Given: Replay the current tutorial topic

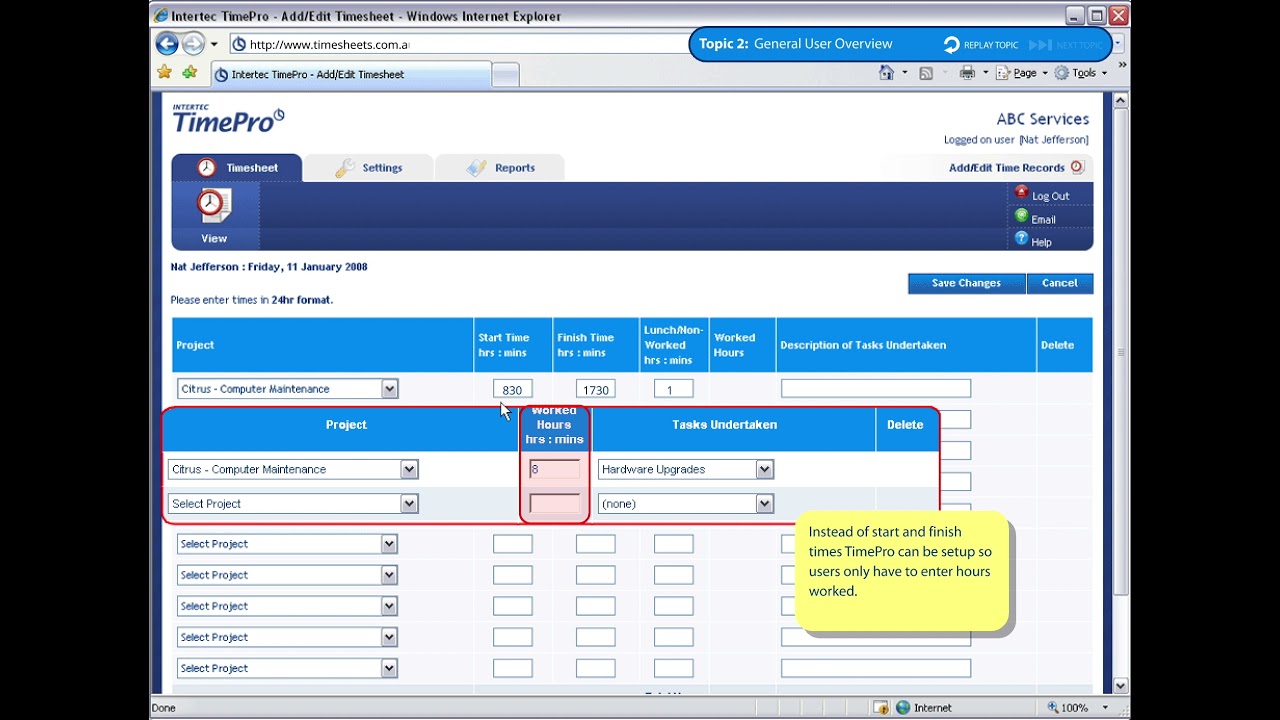Looking at the screenshot, I should (981, 44).
